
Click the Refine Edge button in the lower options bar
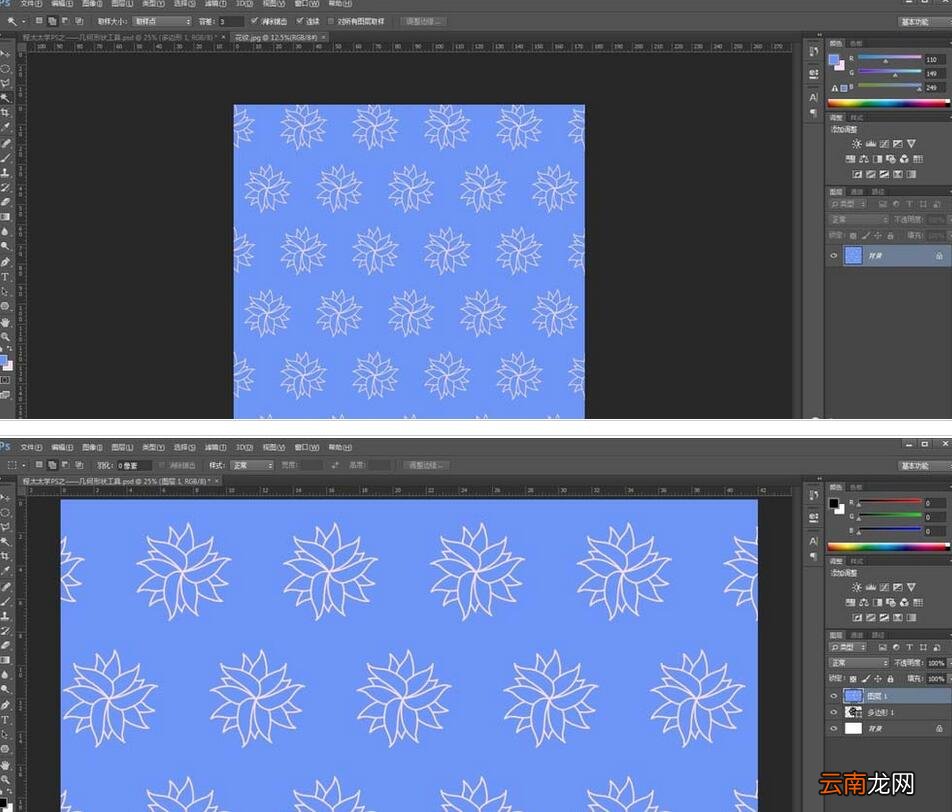pos(426,465)
